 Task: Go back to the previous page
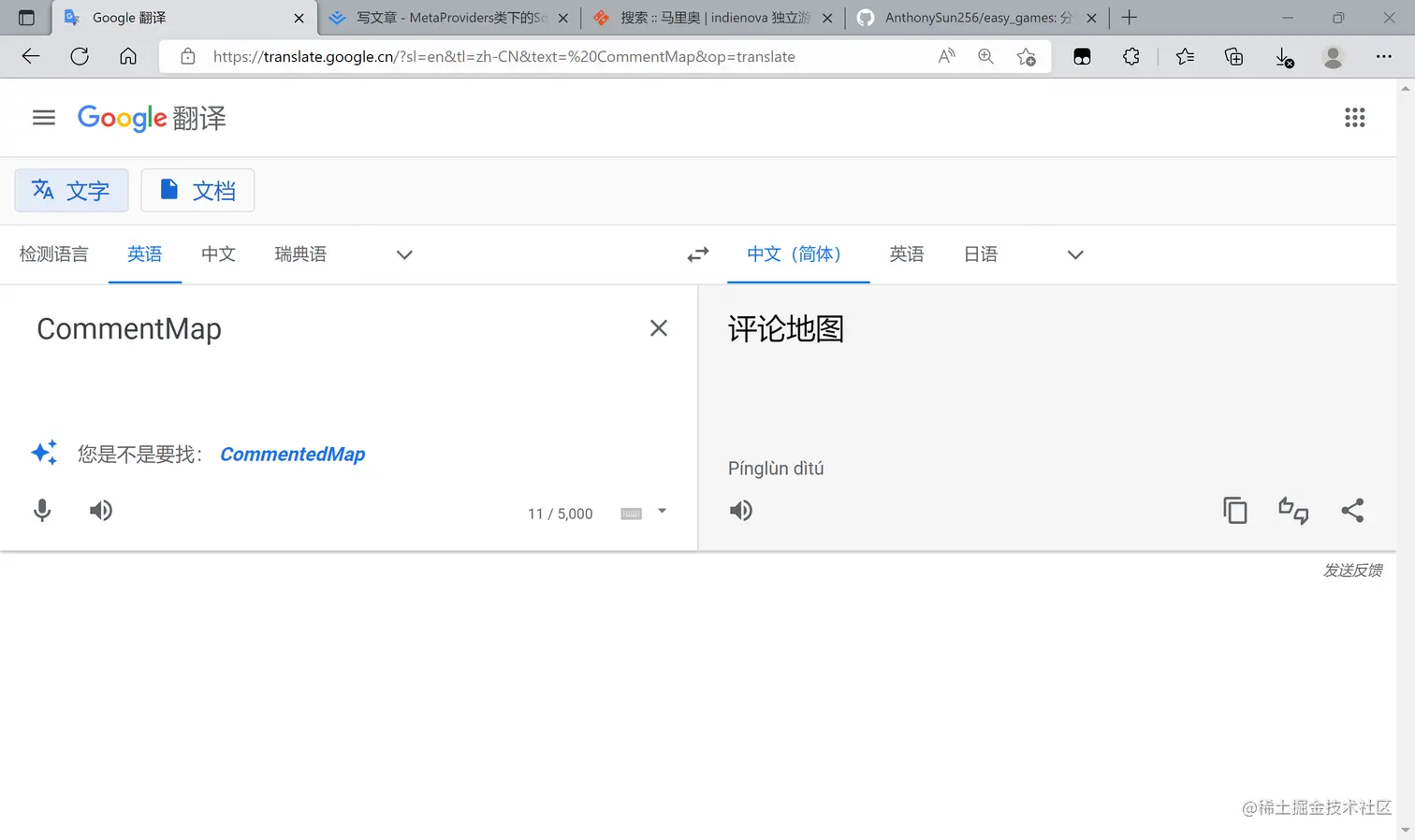[31, 57]
